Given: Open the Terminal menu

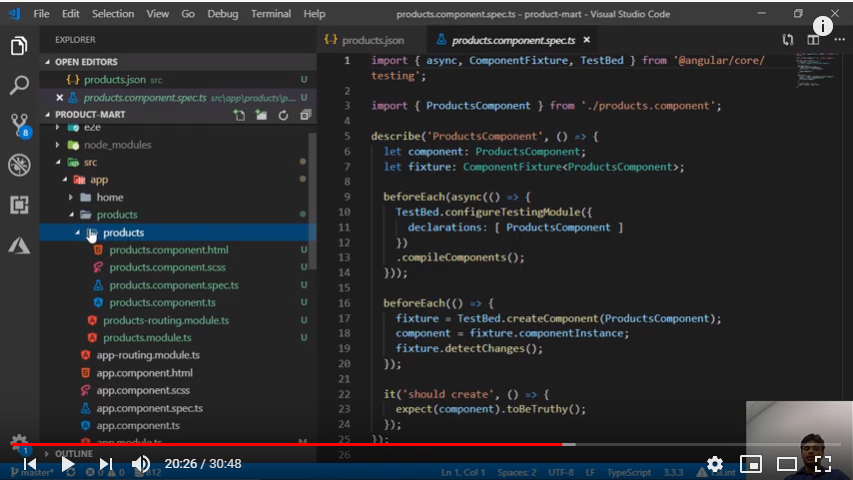Looking at the screenshot, I should click(x=270, y=14).
